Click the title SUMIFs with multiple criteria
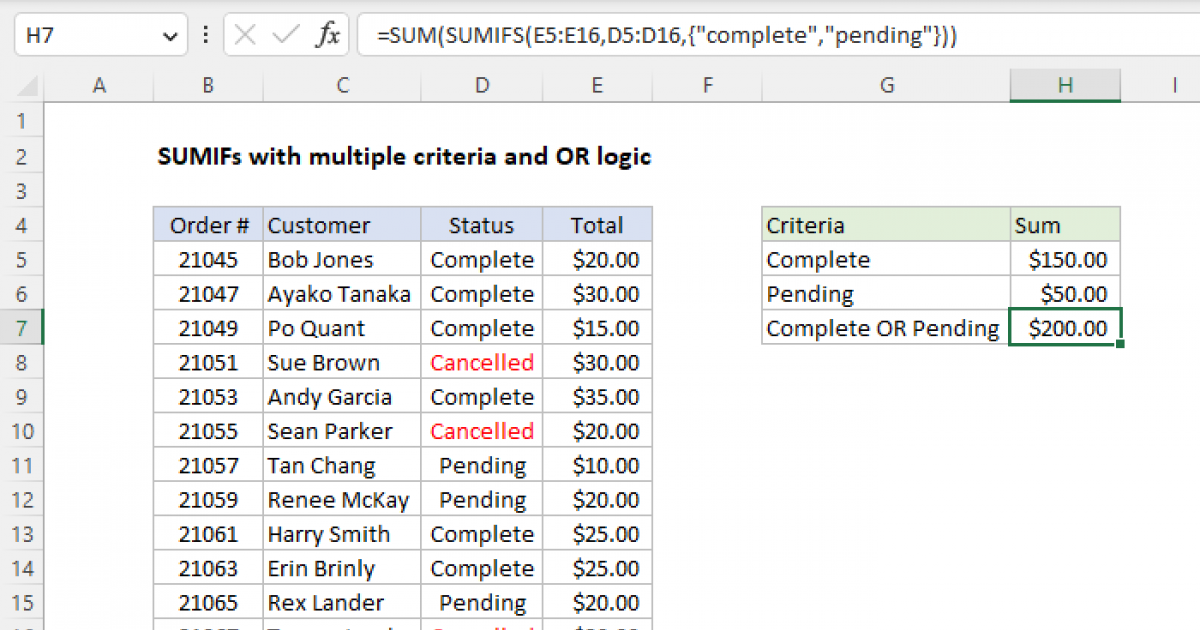 click(404, 157)
